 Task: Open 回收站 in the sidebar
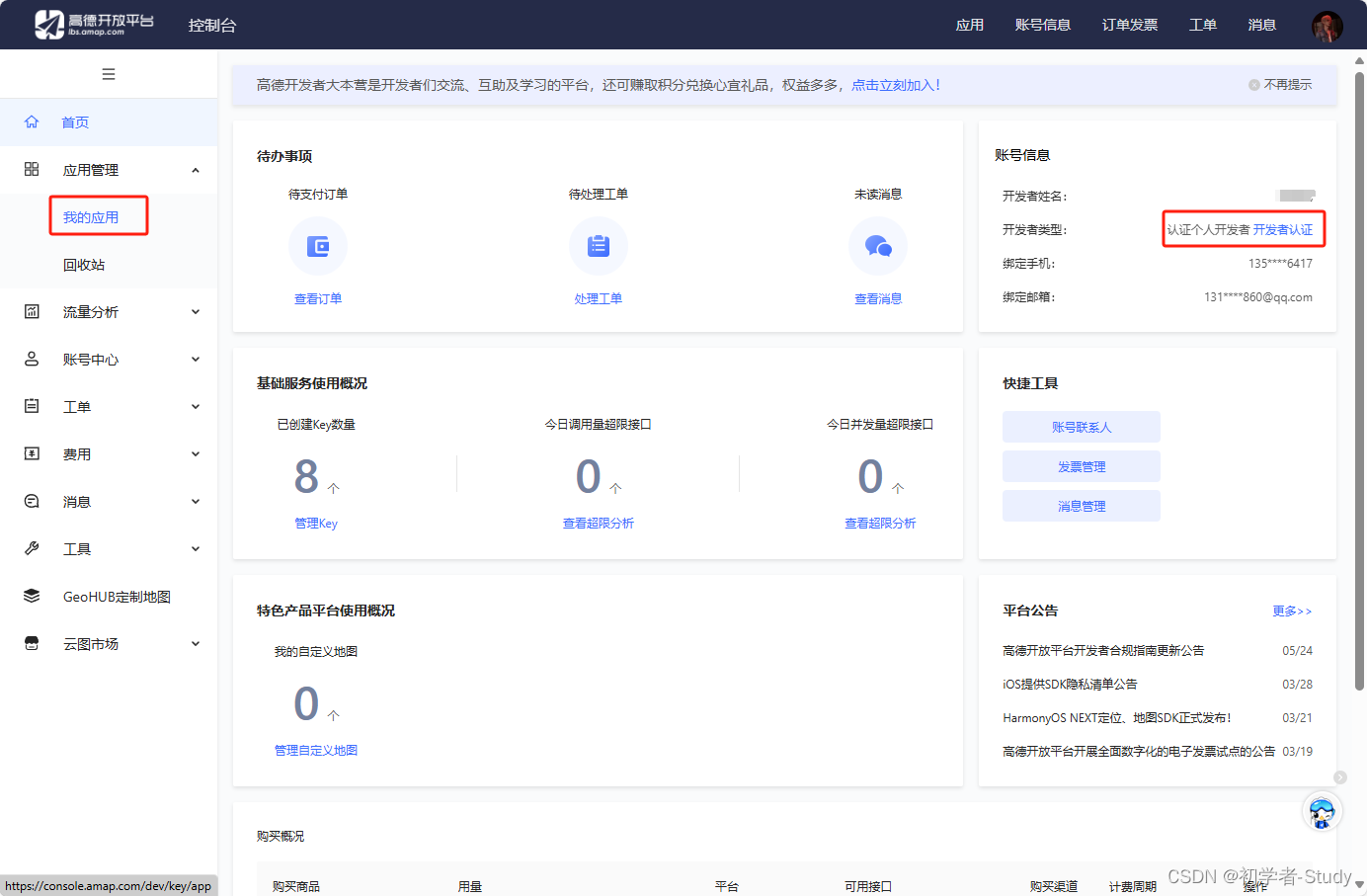84,265
